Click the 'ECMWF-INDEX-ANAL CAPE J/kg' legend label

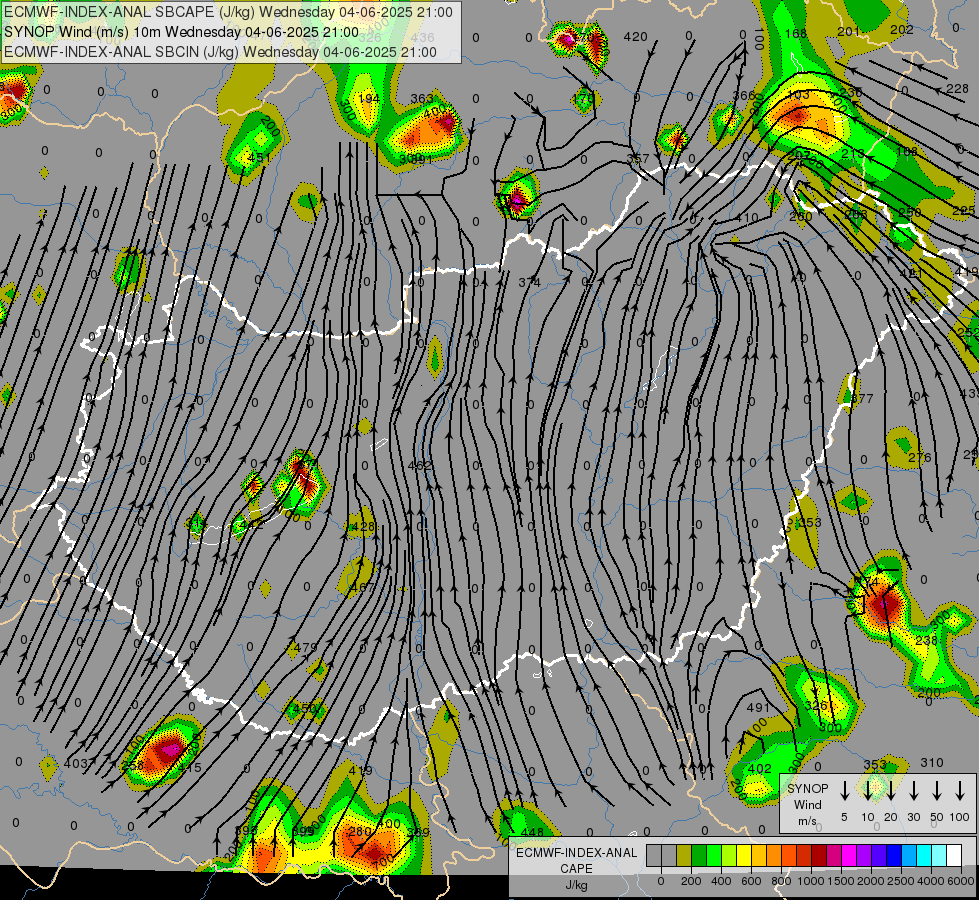tap(576, 869)
